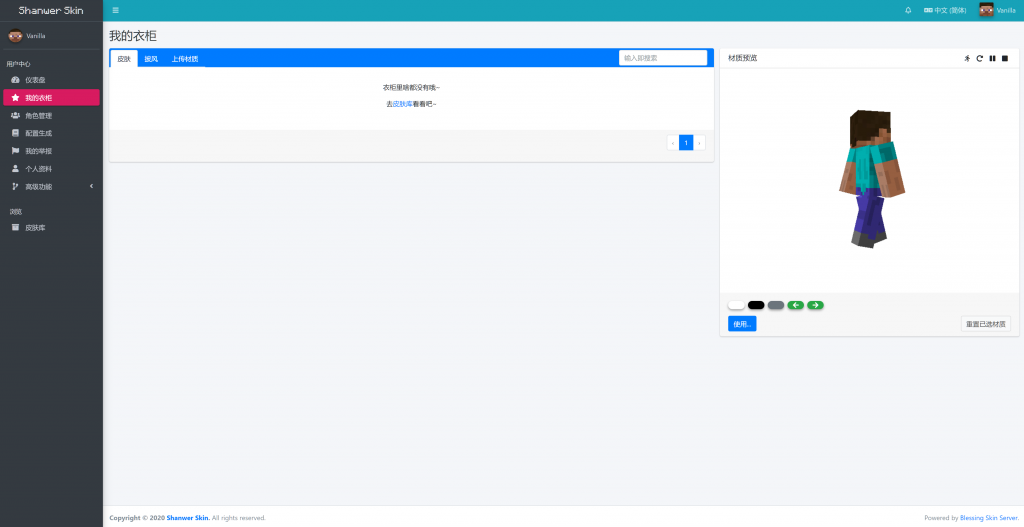Open the Vanilla user menu in the top bar

(x=997, y=10)
